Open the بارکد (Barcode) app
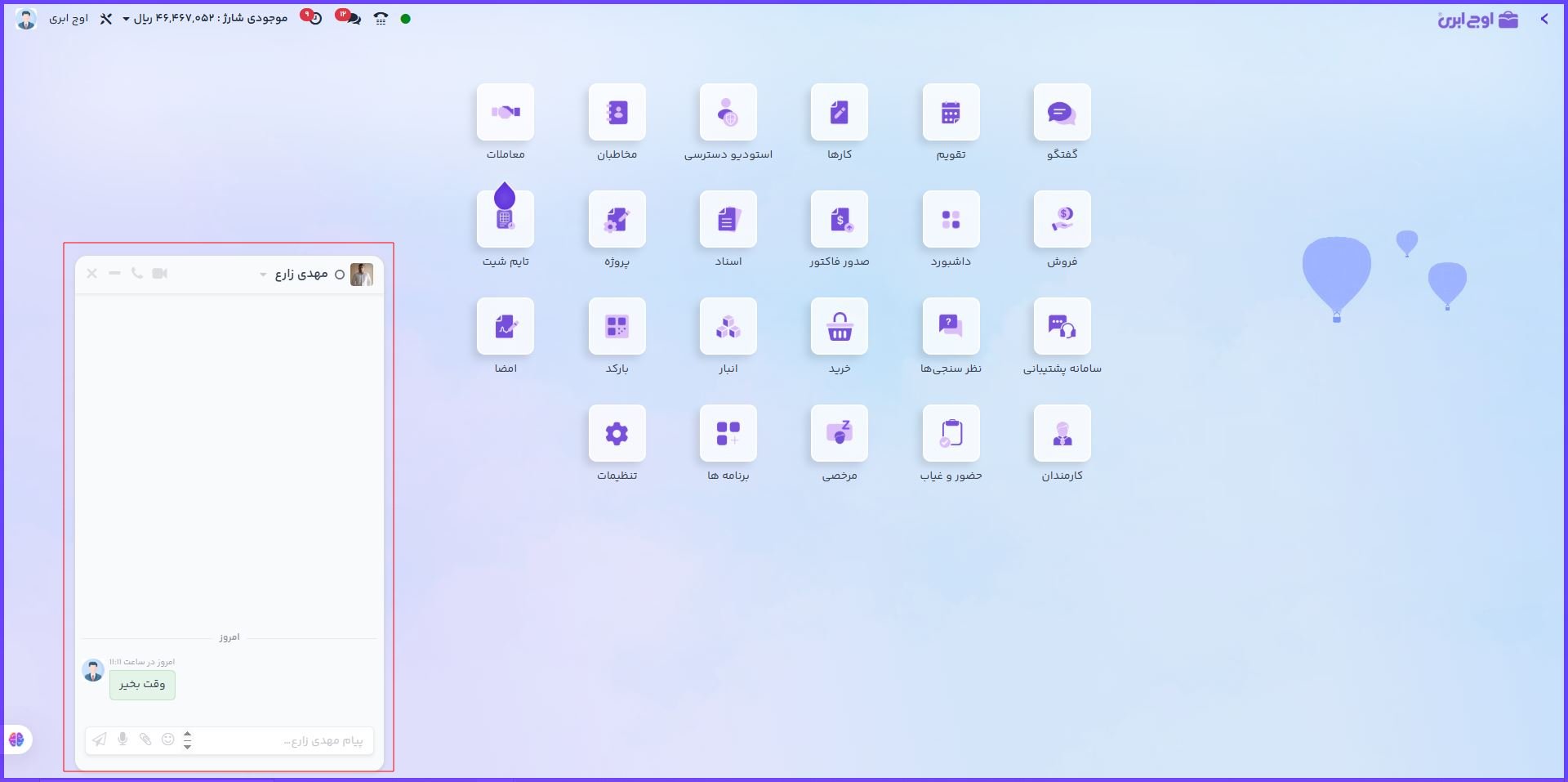 617,327
